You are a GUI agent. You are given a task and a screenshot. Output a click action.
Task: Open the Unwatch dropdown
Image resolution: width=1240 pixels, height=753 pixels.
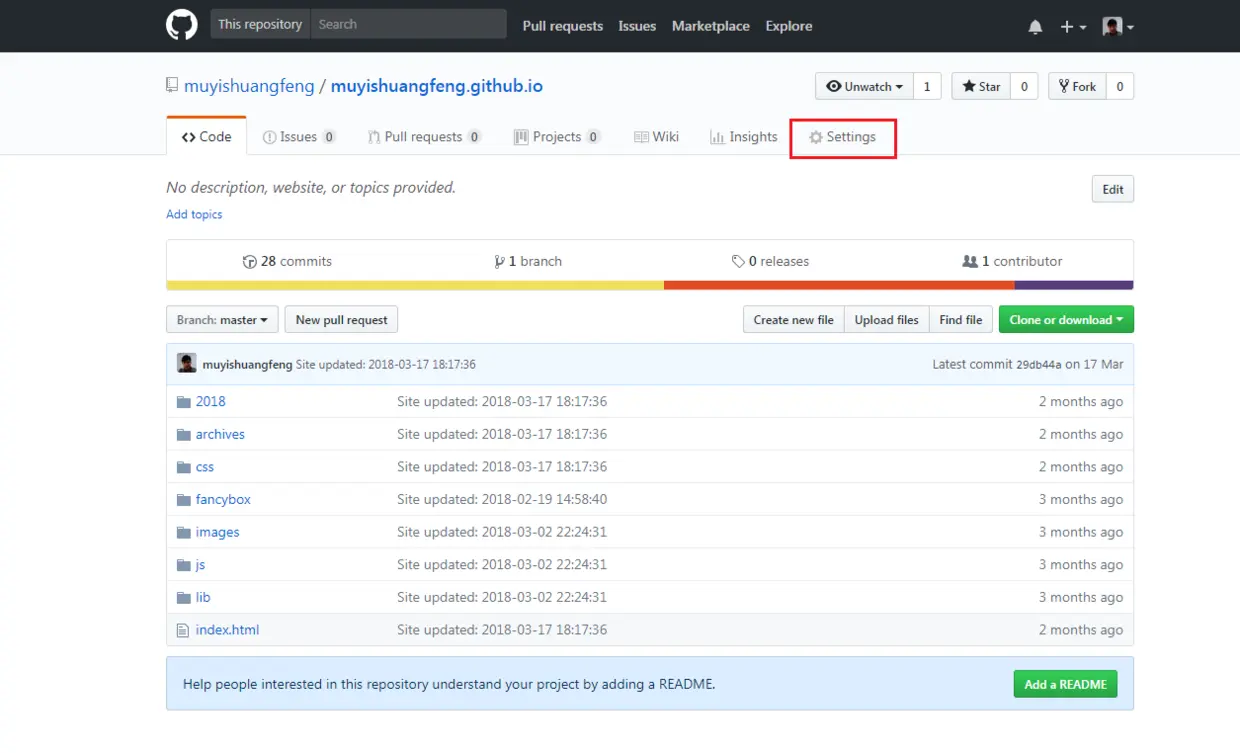pos(864,87)
